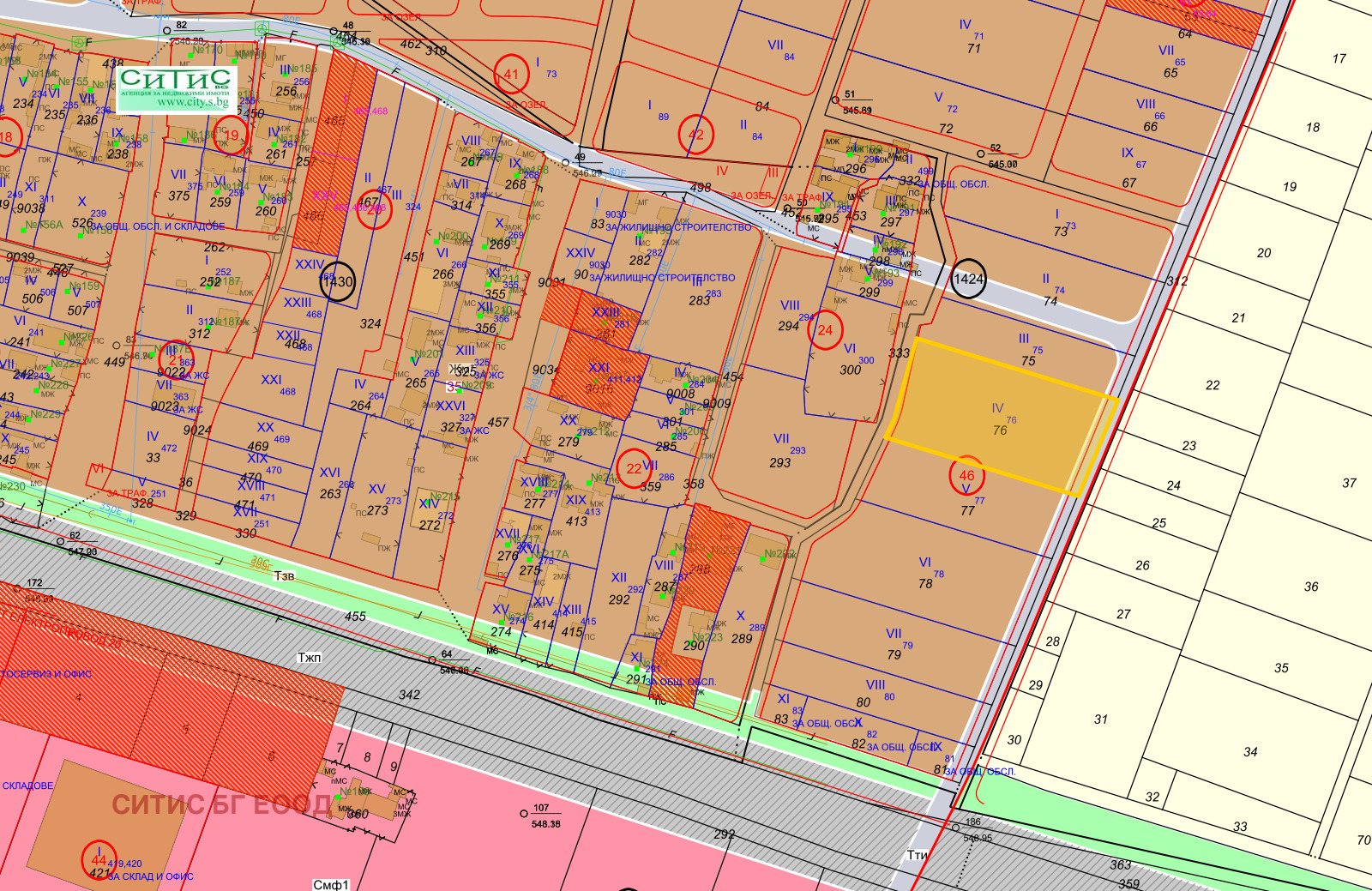
Task: Click the Тзв green zone label
Action: coord(285,576)
